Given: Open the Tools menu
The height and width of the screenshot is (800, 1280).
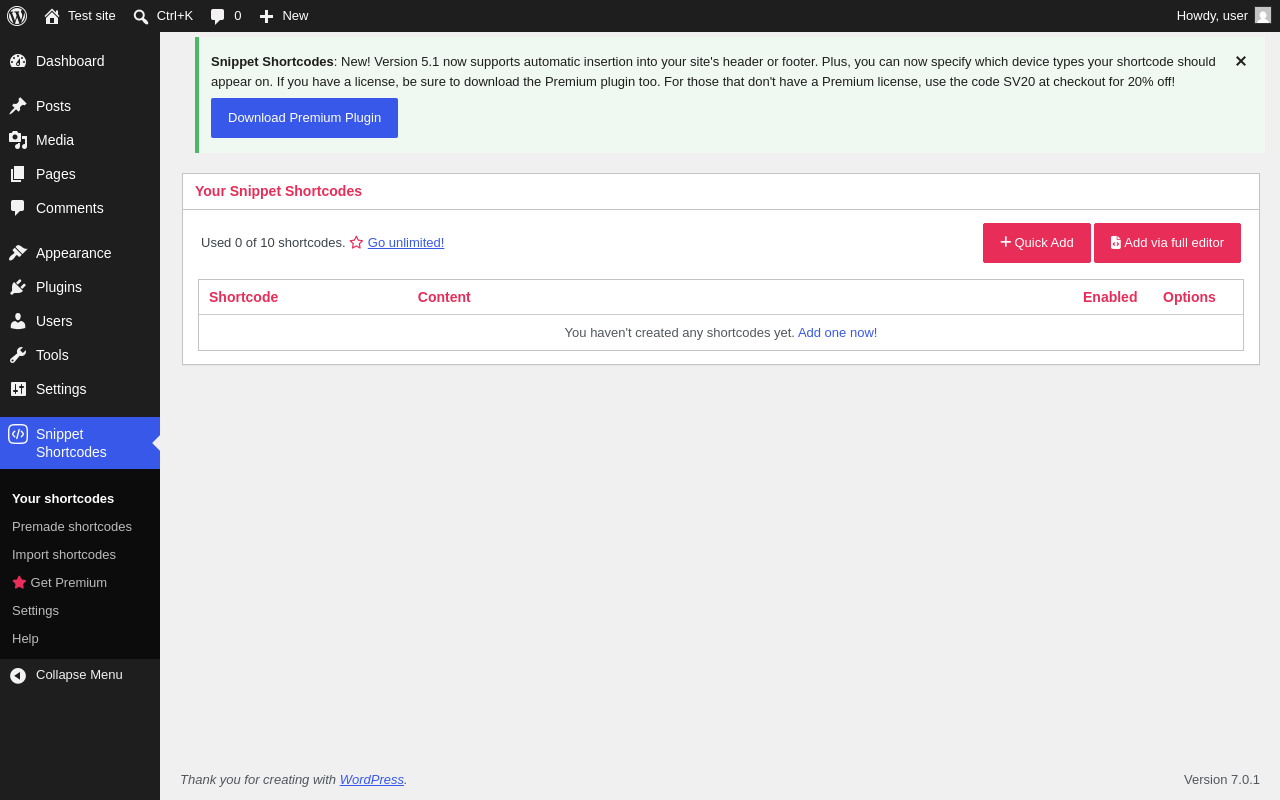Looking at the screenshot, I should [80, 355].
